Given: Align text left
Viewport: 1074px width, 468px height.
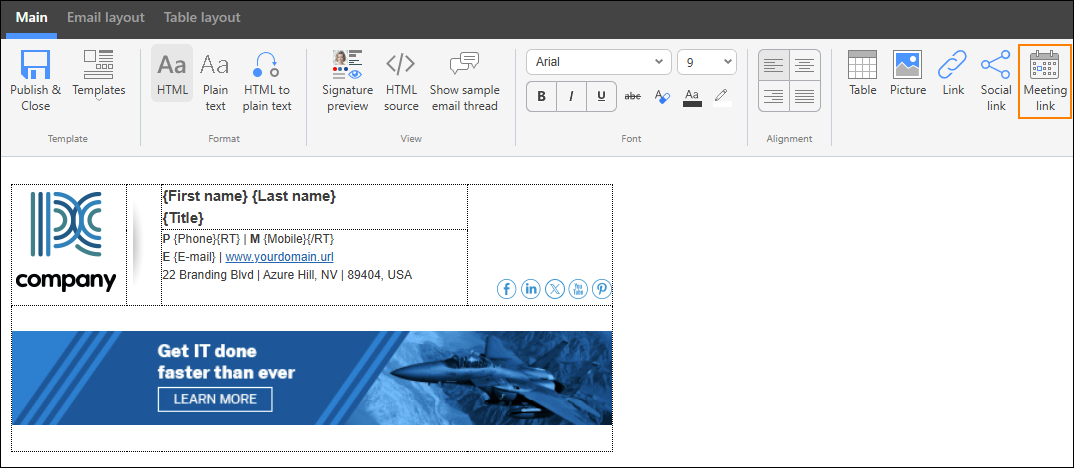Looking at the screenshot, I should [x=773, y=65].
